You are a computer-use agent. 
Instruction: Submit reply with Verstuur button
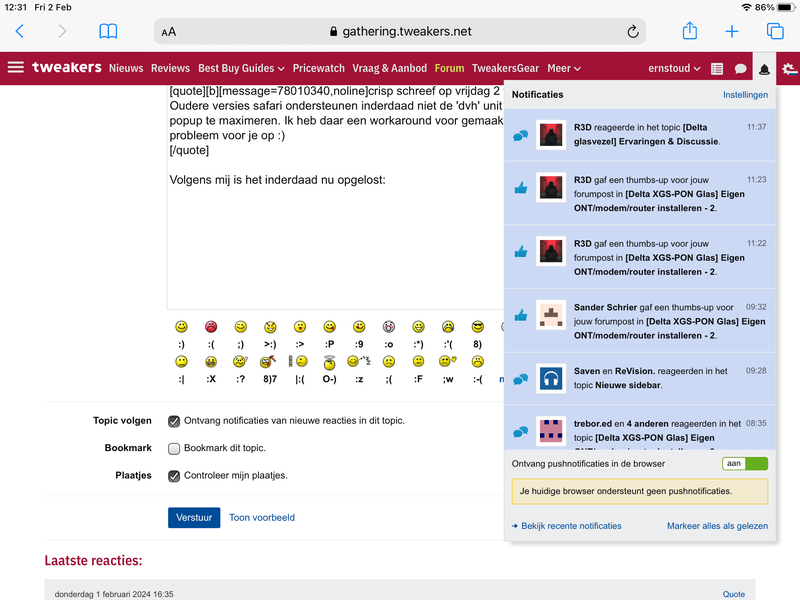point(194,517)
